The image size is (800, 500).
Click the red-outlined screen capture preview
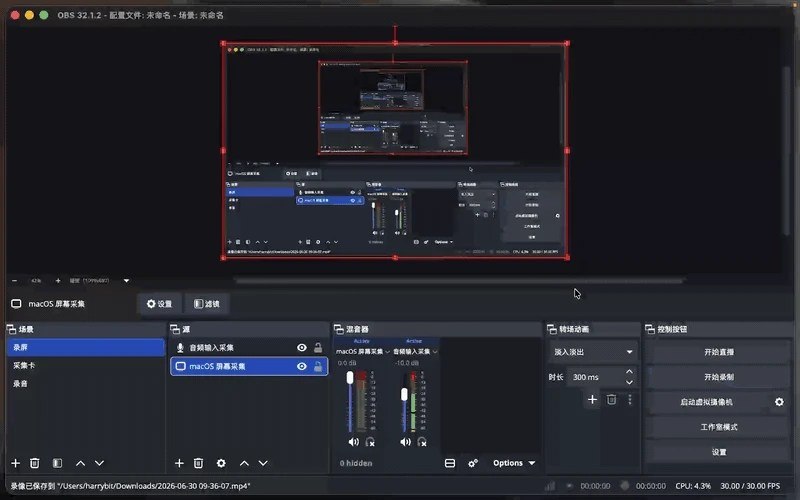click(395, 151)
